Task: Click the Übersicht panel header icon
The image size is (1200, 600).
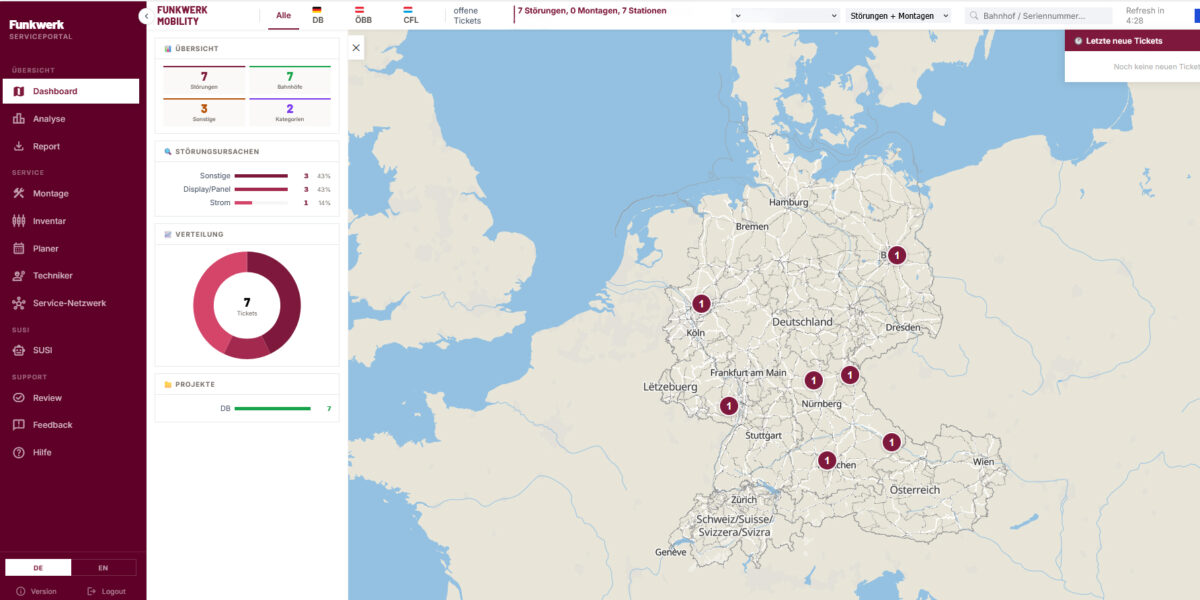Action: (x=168, y=49)
